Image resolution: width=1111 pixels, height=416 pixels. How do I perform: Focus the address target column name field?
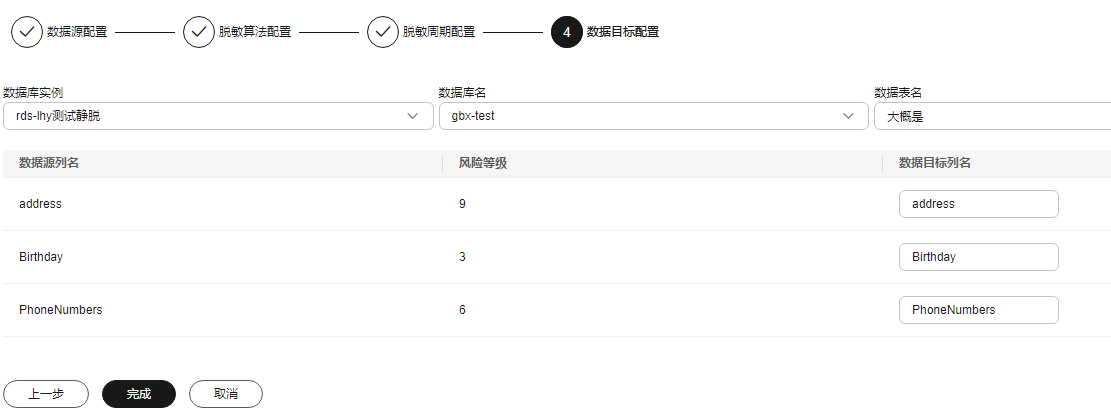[979, 204]
